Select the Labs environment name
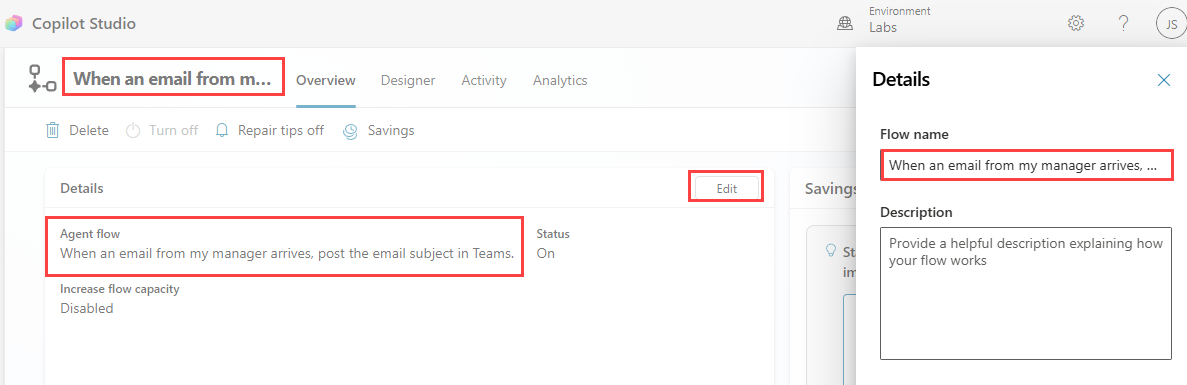 pos(883,27)
